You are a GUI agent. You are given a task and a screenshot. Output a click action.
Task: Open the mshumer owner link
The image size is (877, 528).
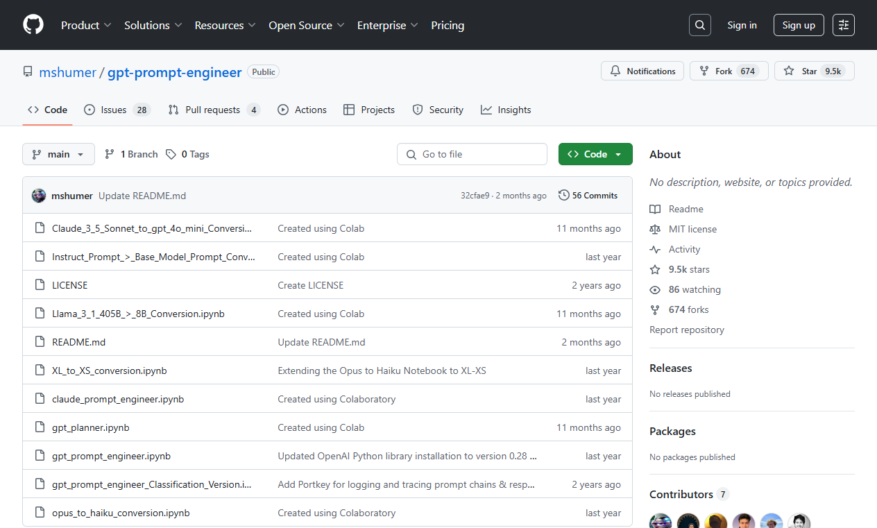tap(68, 72)
